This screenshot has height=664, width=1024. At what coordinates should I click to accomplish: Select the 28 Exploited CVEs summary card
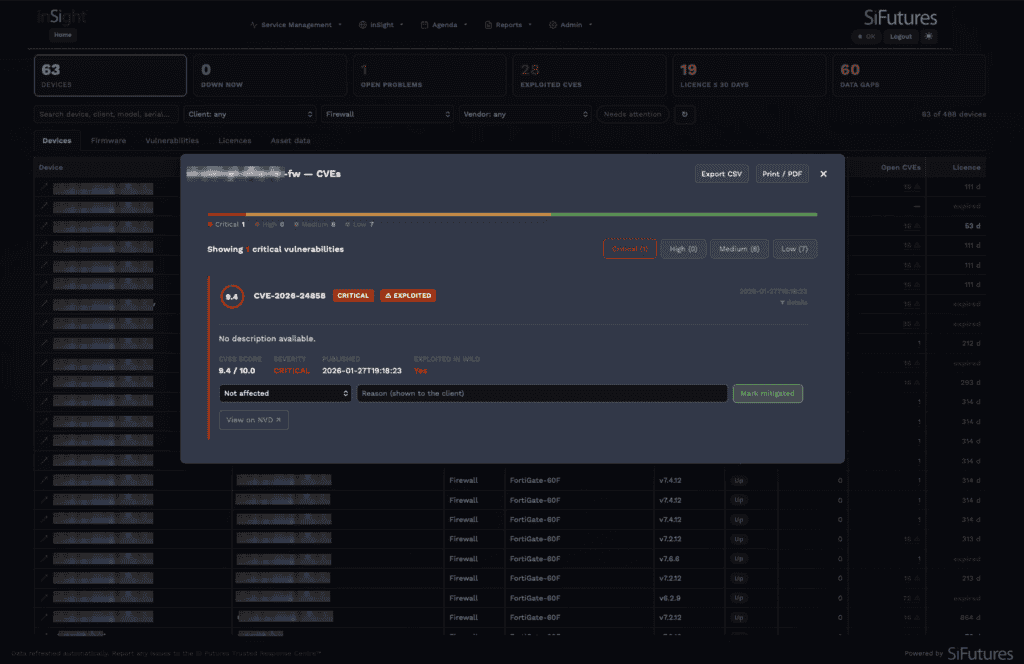(589, 75)
